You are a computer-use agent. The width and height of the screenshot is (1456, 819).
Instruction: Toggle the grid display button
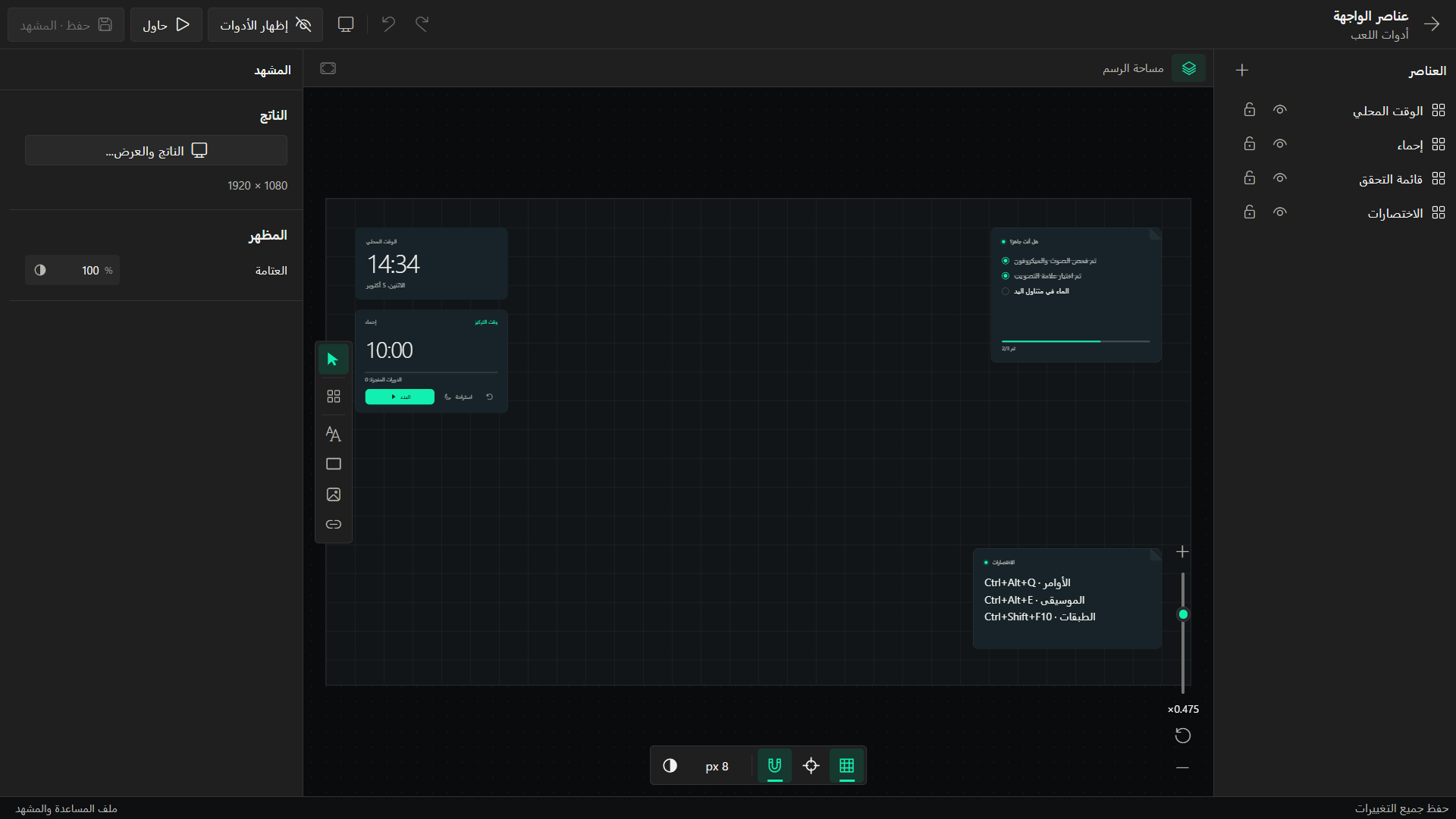(847, 765)
